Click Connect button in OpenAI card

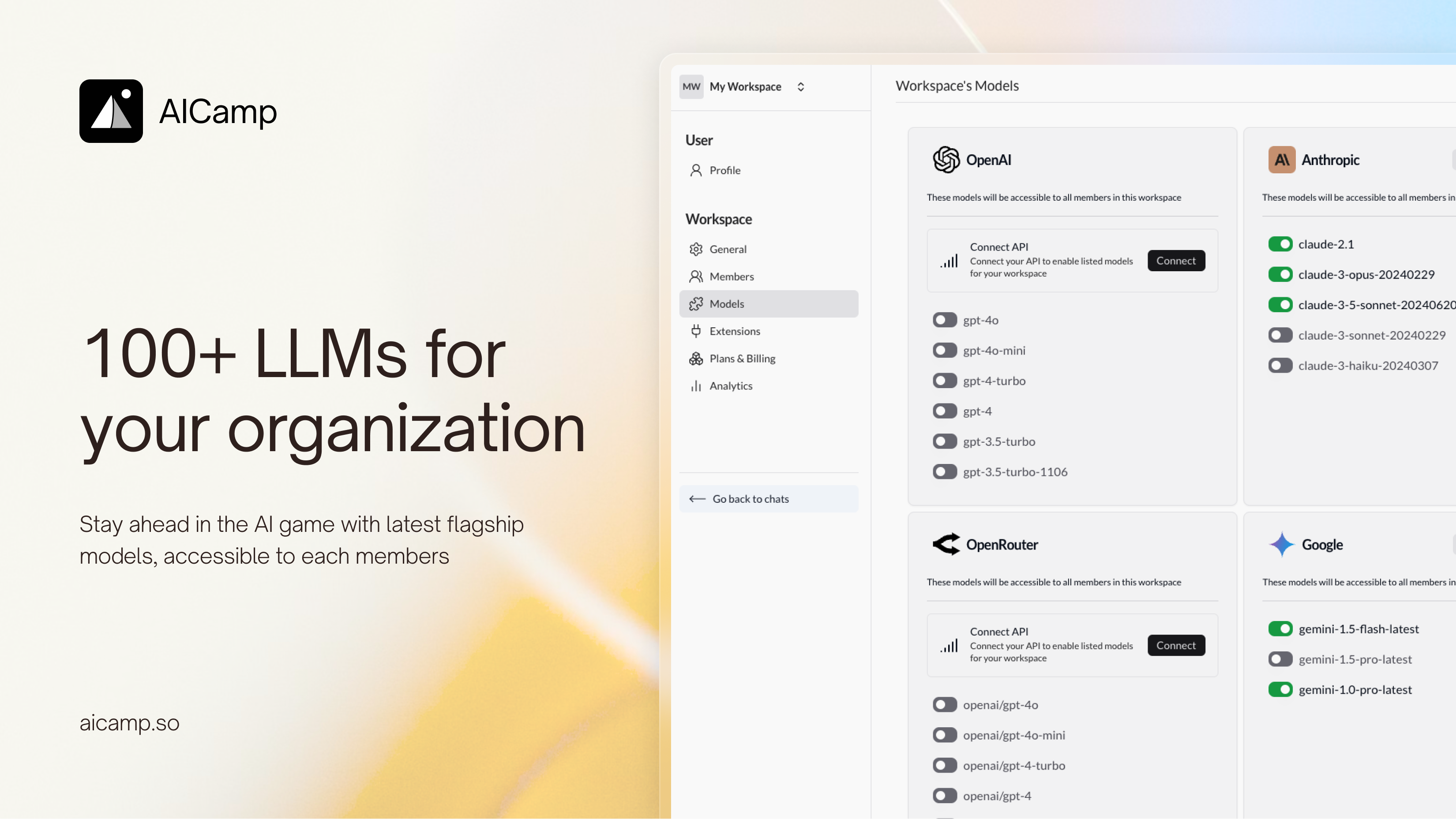point(1176,260)
